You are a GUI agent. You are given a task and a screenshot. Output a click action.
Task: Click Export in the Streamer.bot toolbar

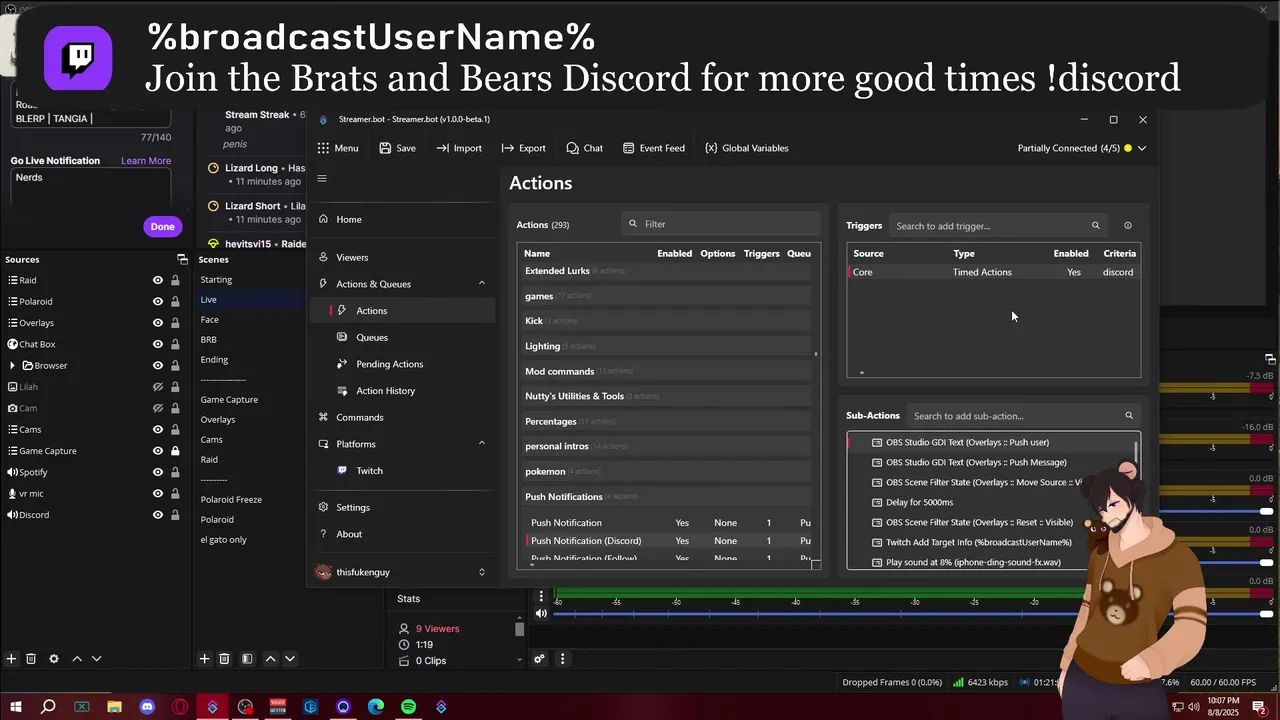point(523,148)
